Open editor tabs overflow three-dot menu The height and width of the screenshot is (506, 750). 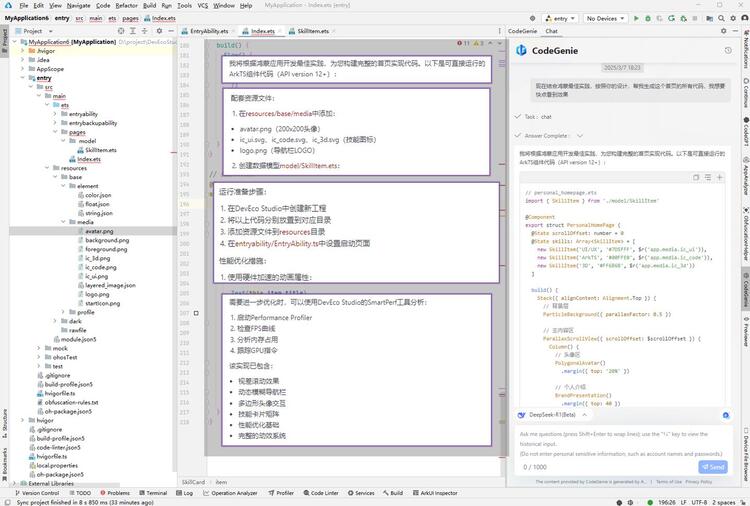(x=499, y=31)
